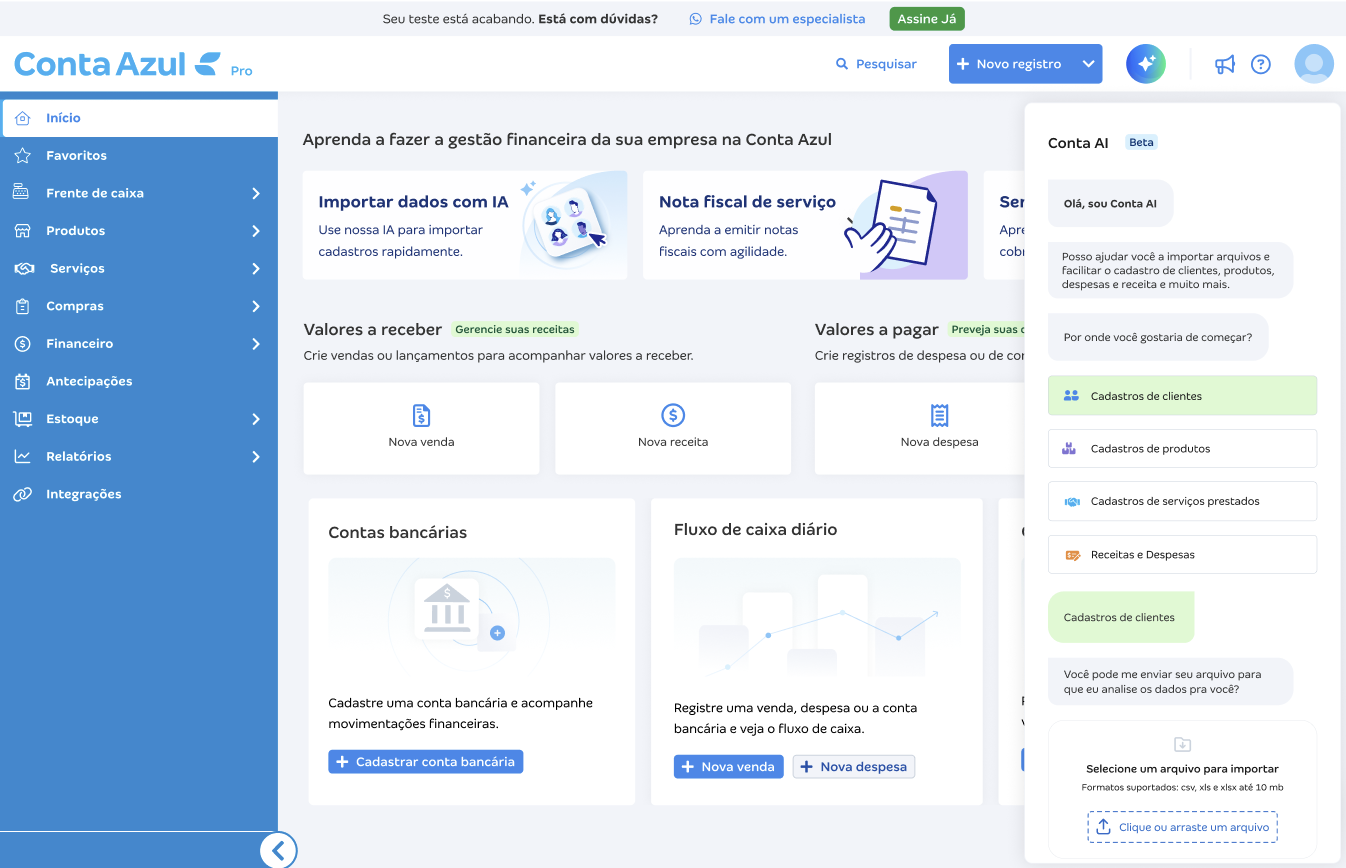Click the Início home icon in sidebar
1346x868 pixels.
pyautogui.click(x=23, y=118)
